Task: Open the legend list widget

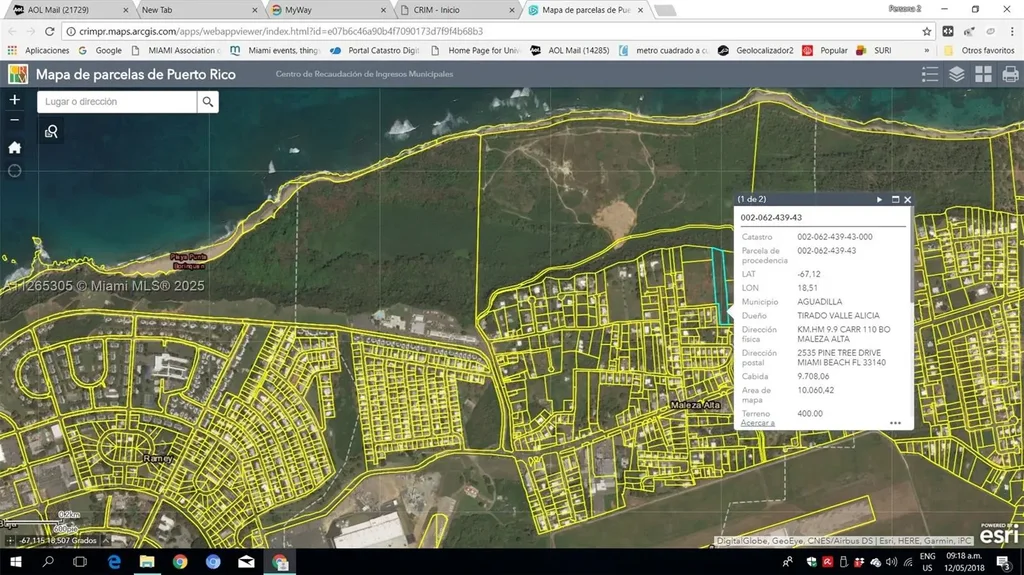Action: pyautogui.click(x=930, y=74)
